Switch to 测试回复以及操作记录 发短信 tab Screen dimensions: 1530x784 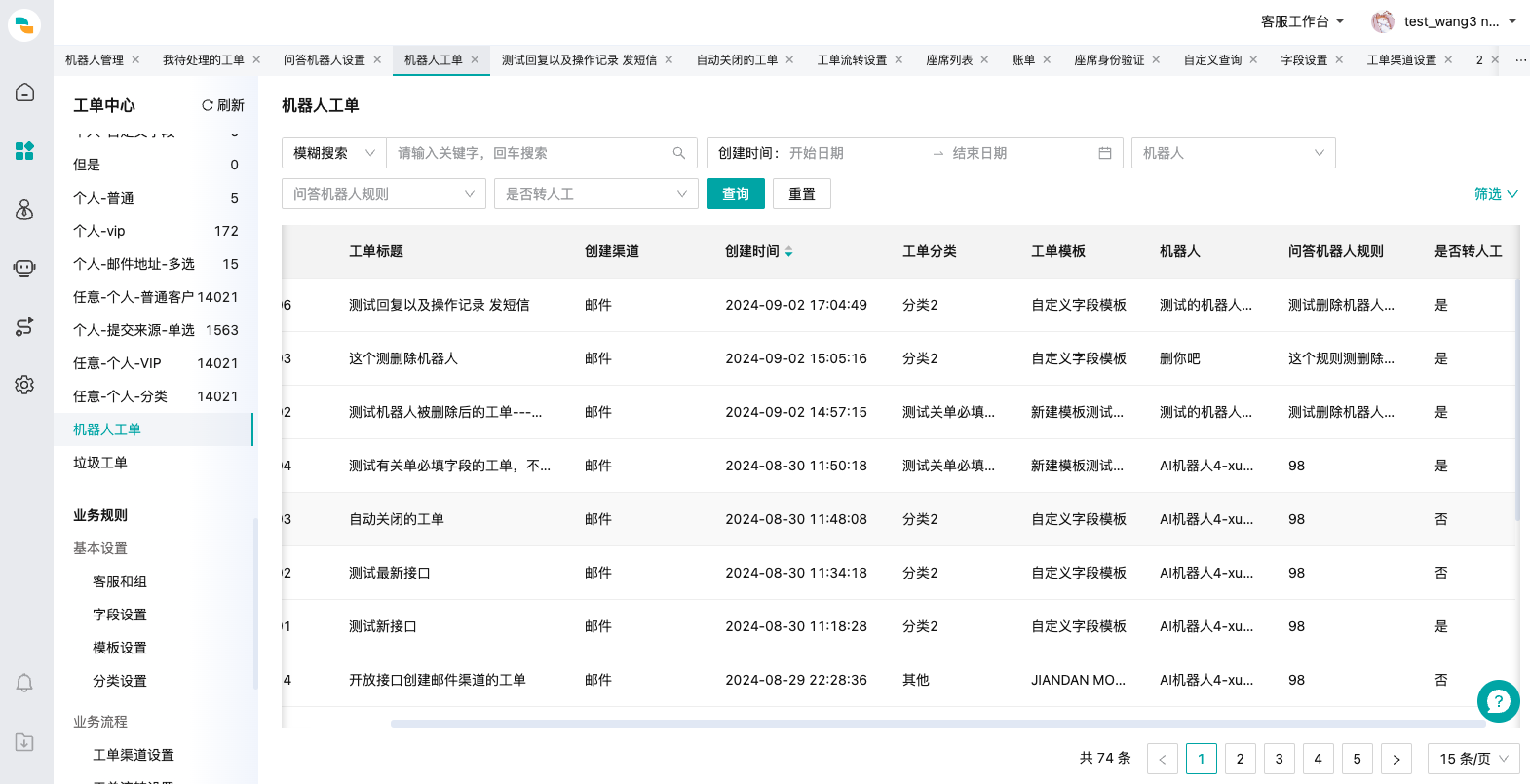[579, 60]
